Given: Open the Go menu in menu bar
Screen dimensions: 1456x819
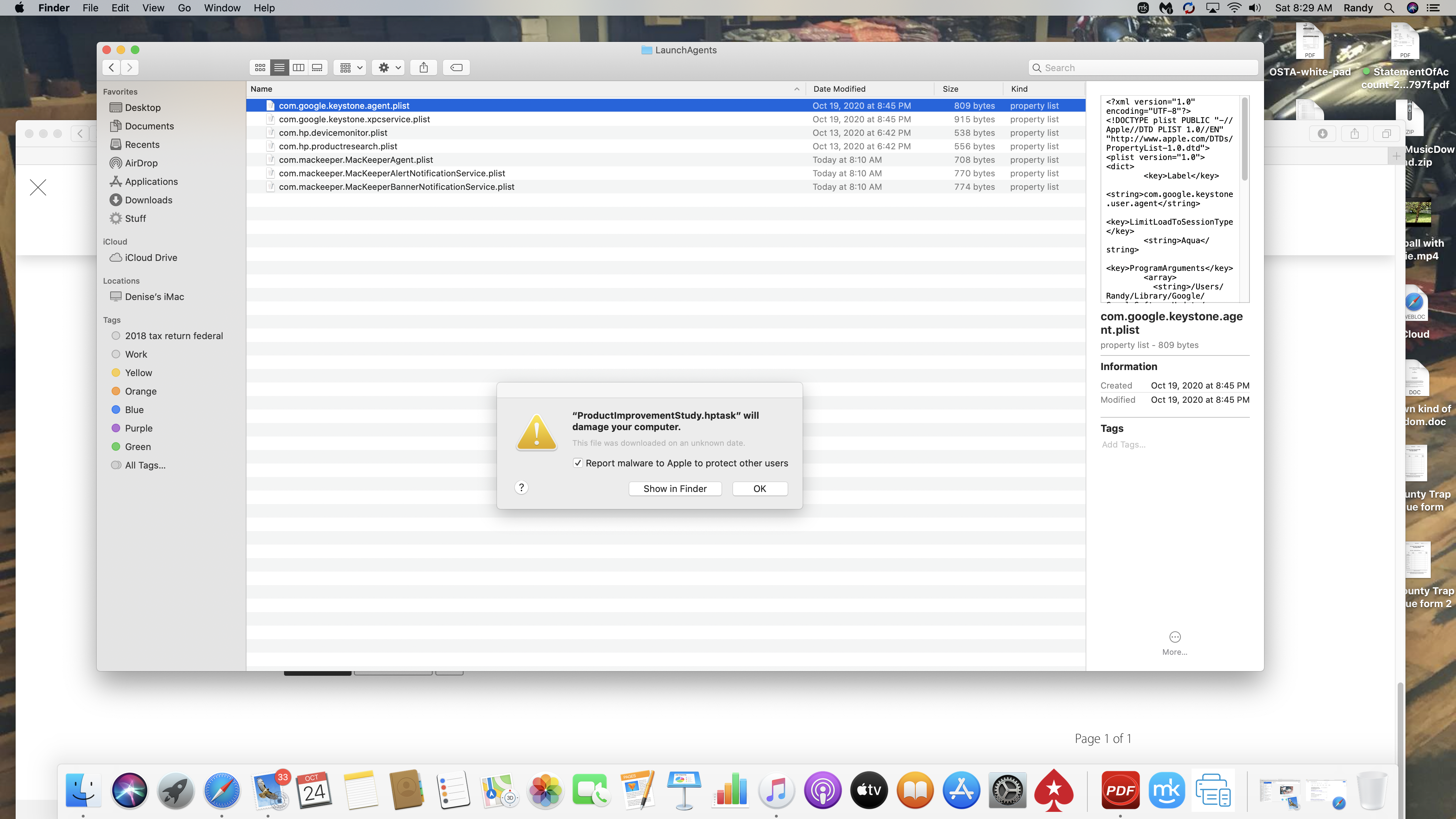Looking at the screenshot, I should point(184,8).
